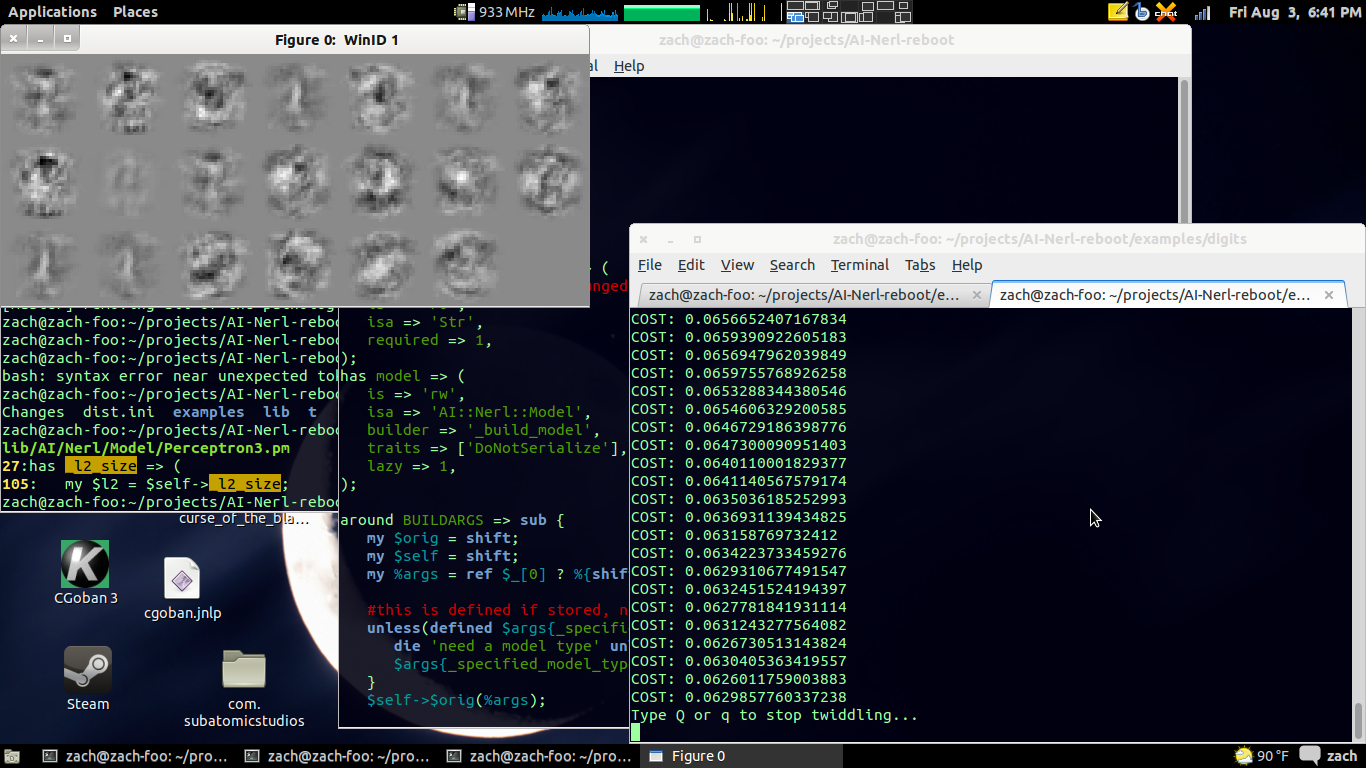Click the Figure 0: WinID 1 title bar
Screen dimensions: 1366x768
[x=336, y=40]
